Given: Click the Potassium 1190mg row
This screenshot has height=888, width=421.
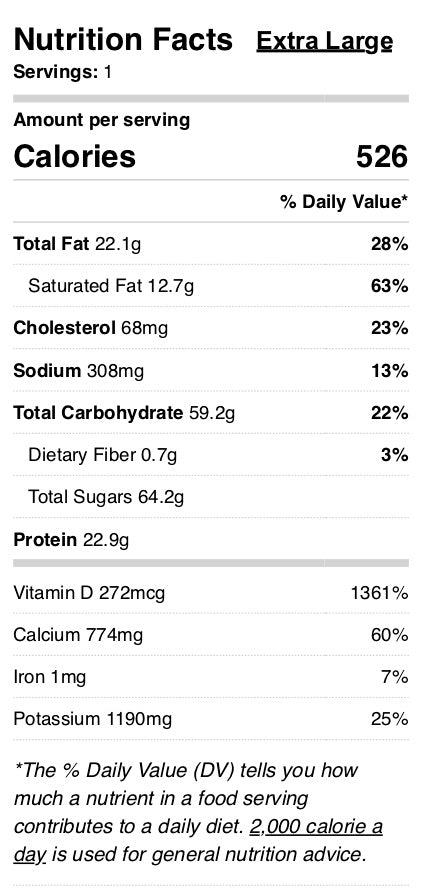Looking at the screenshot, I should [211, 719].
